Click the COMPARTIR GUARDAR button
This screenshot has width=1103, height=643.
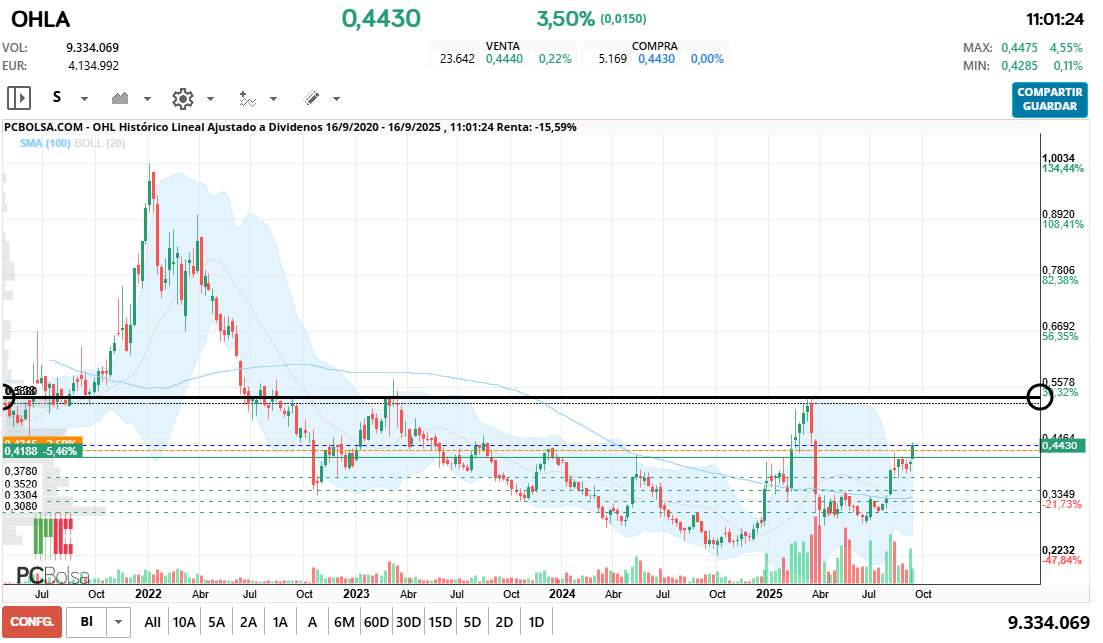coord(1050,99)
